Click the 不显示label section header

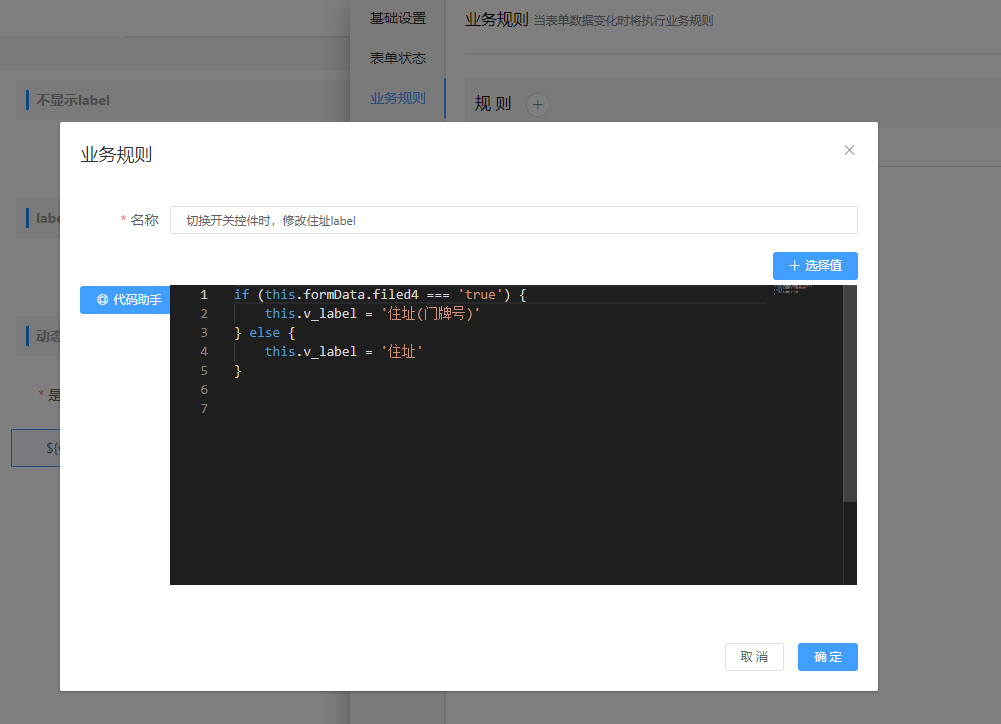pos(73,100)
